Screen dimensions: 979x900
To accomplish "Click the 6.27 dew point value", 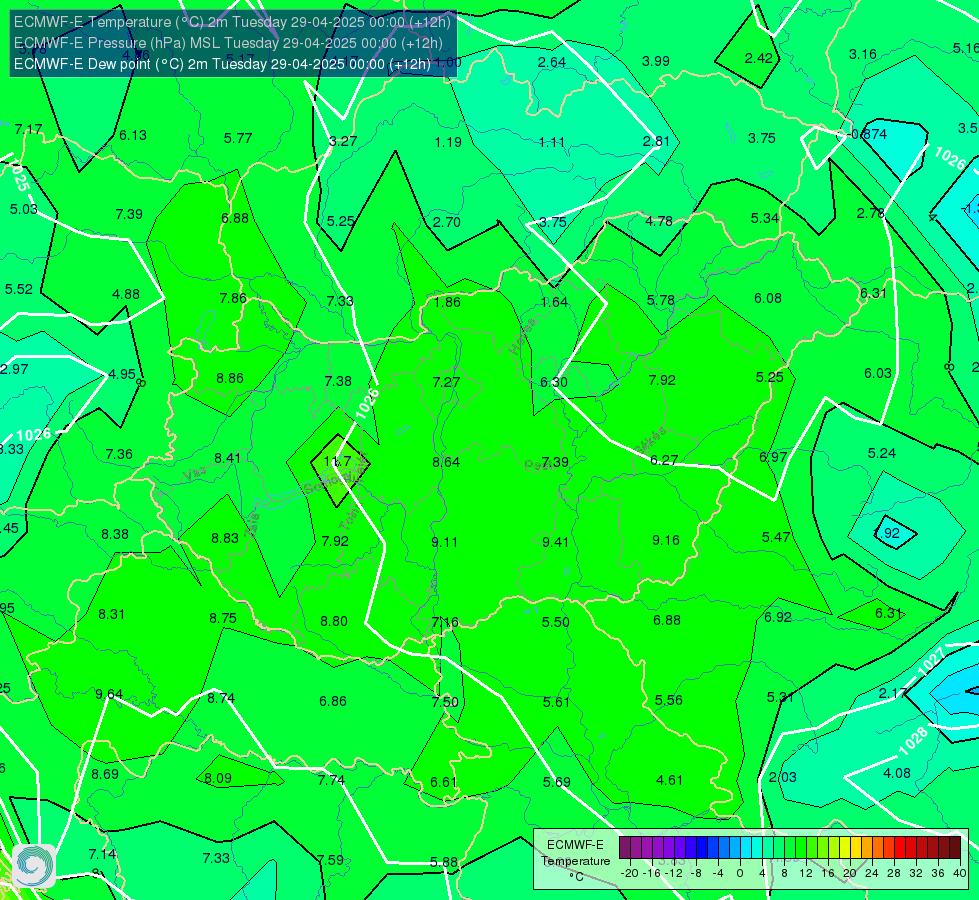I will coord(664,460).
